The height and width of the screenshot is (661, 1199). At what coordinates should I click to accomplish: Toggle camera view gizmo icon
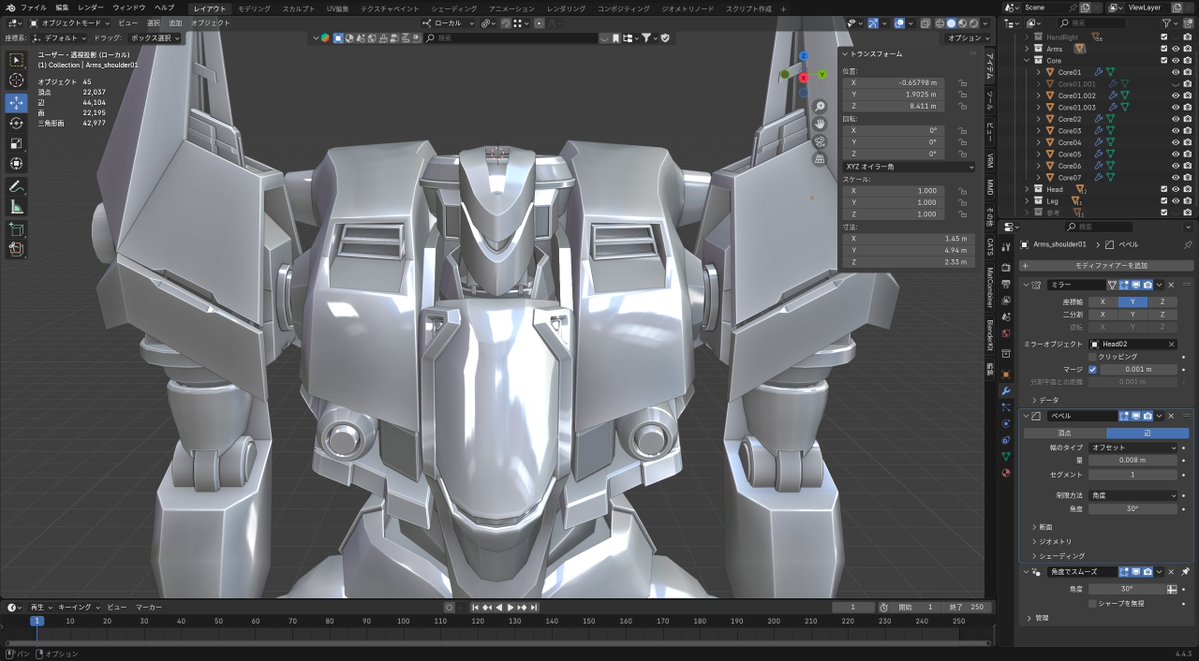click(x=820, y=142)
